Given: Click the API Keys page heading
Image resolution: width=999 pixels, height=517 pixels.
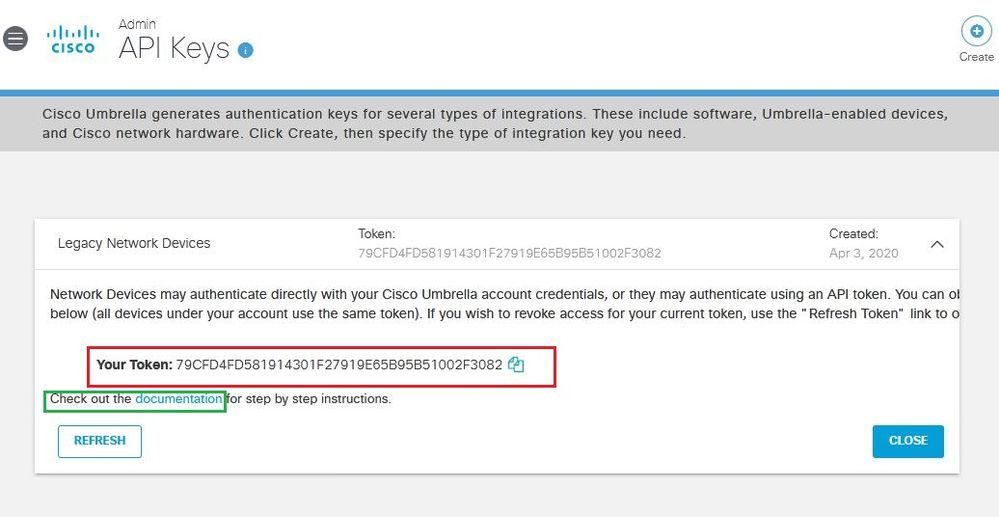Looking at the screenshot, I should tap(173, 48).
